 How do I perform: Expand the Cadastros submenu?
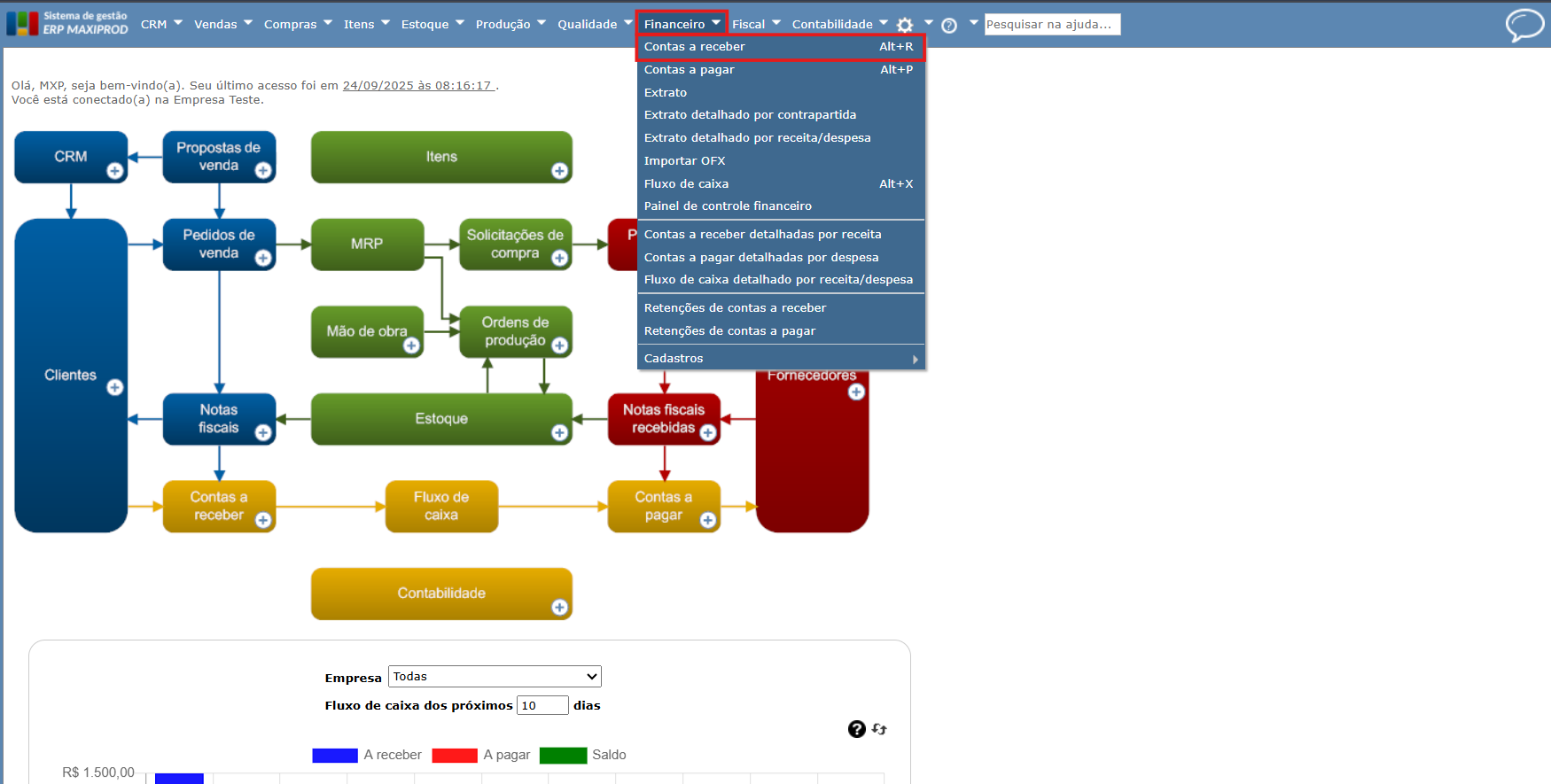(x=781, y=358)
